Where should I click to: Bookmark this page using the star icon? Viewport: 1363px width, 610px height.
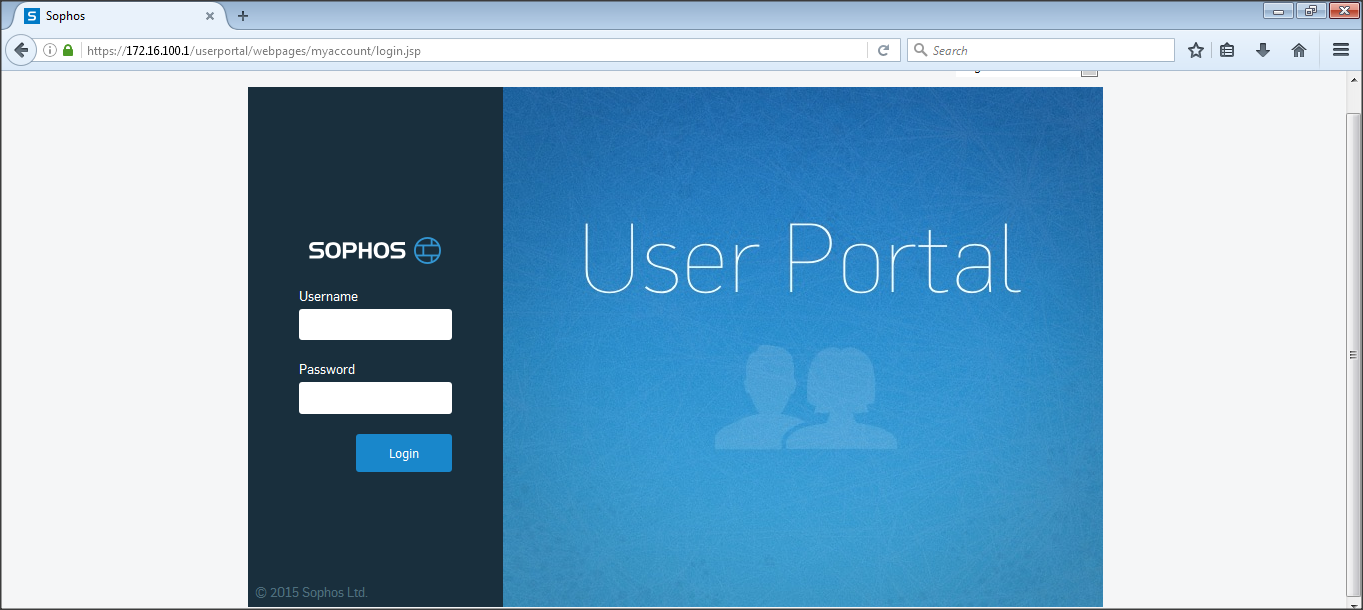tap(1195, 50)
